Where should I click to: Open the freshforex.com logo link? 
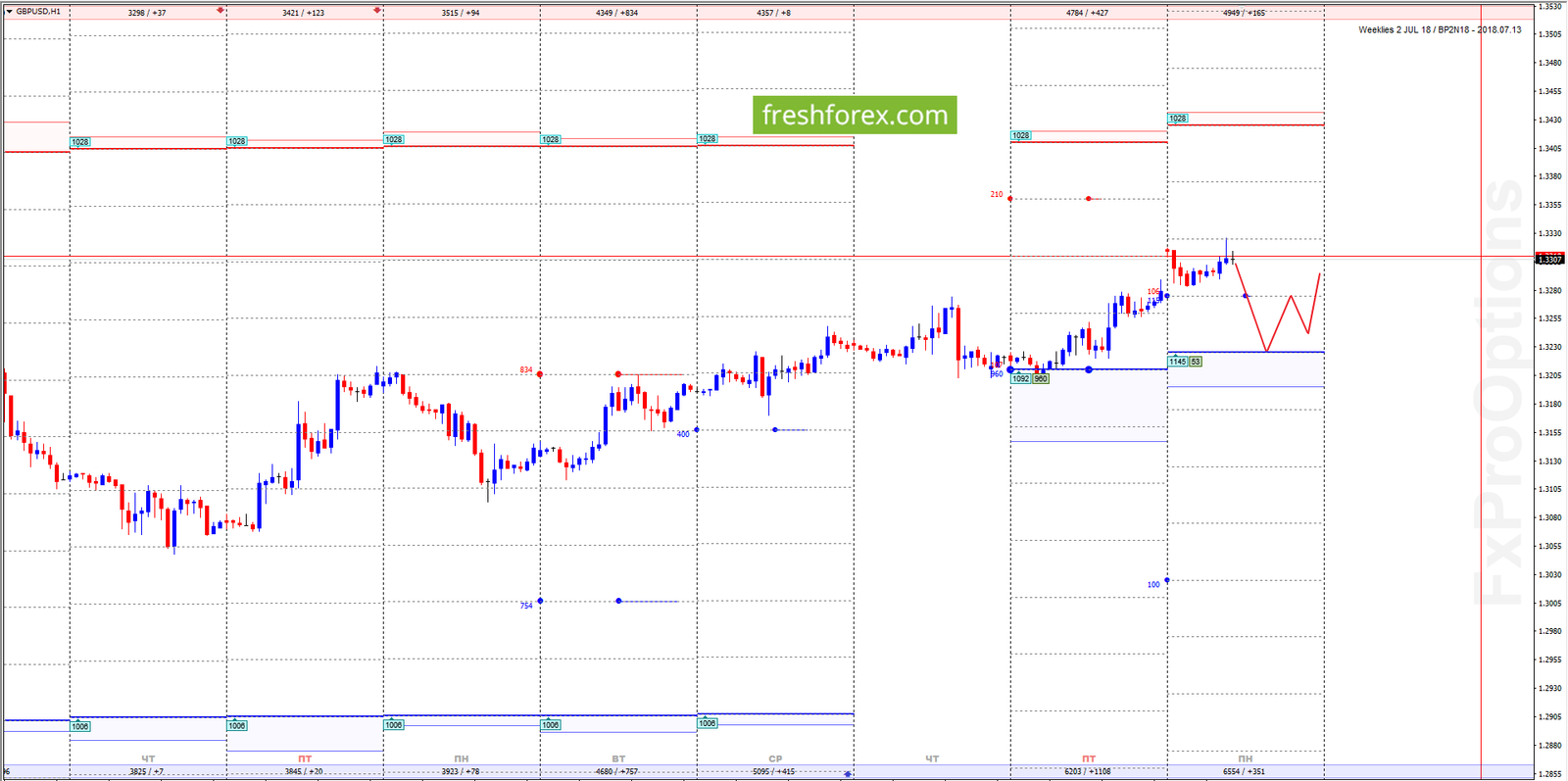(855, 116)
